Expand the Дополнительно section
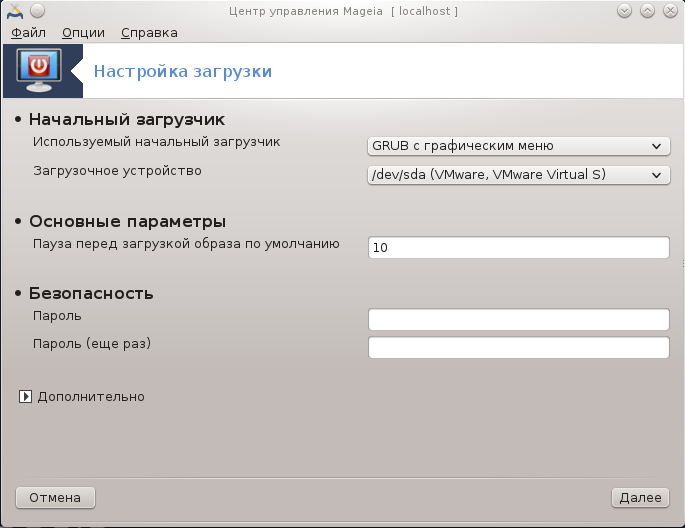 25,397
